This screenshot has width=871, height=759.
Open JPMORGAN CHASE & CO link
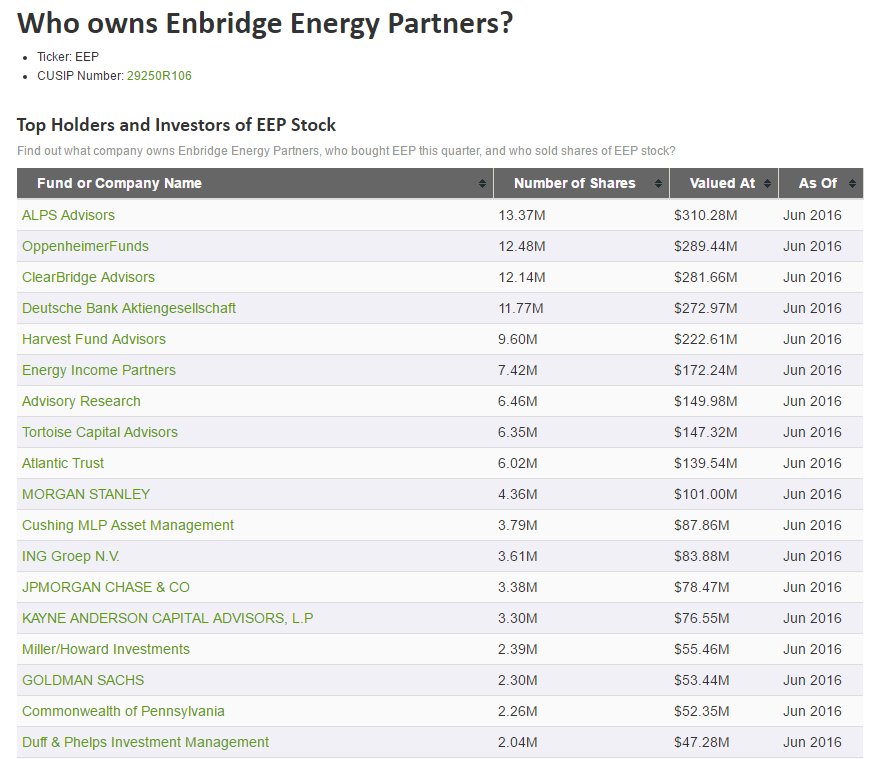(106, 587)
